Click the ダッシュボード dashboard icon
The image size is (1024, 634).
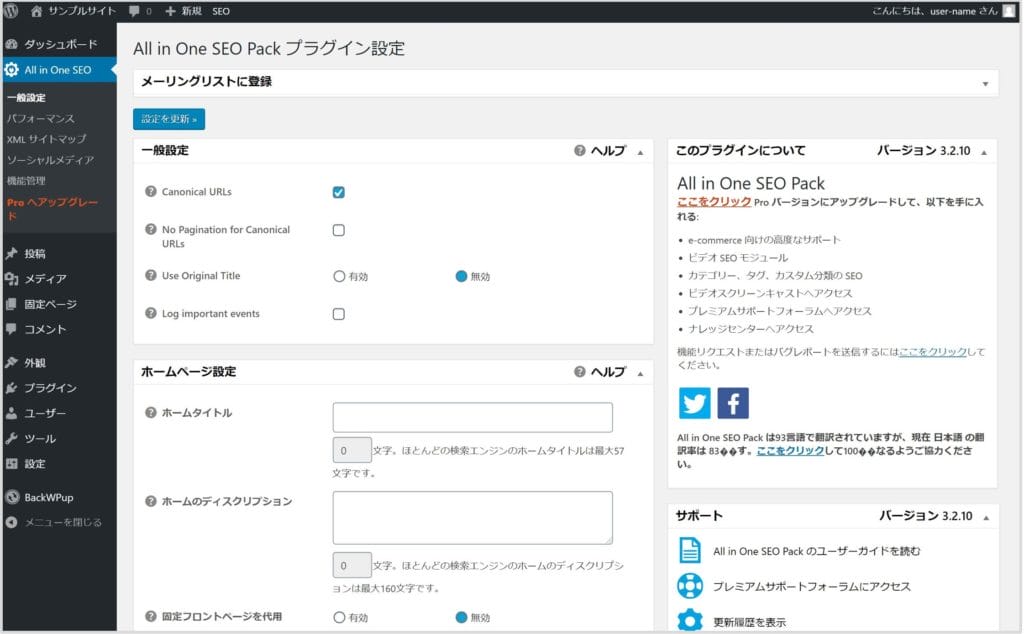11,44
